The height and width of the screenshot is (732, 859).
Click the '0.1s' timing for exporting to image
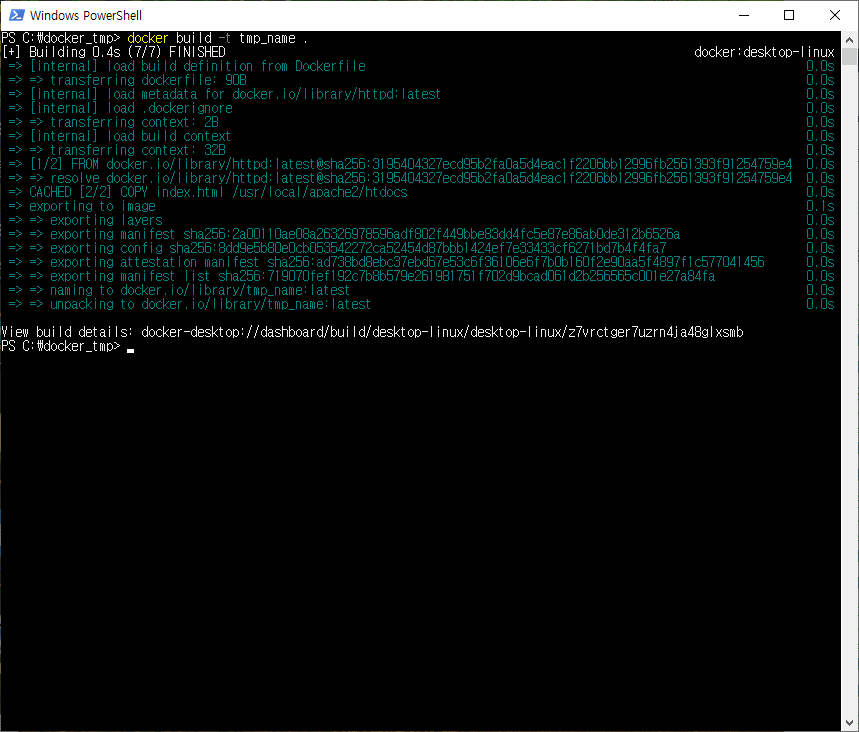820,207
